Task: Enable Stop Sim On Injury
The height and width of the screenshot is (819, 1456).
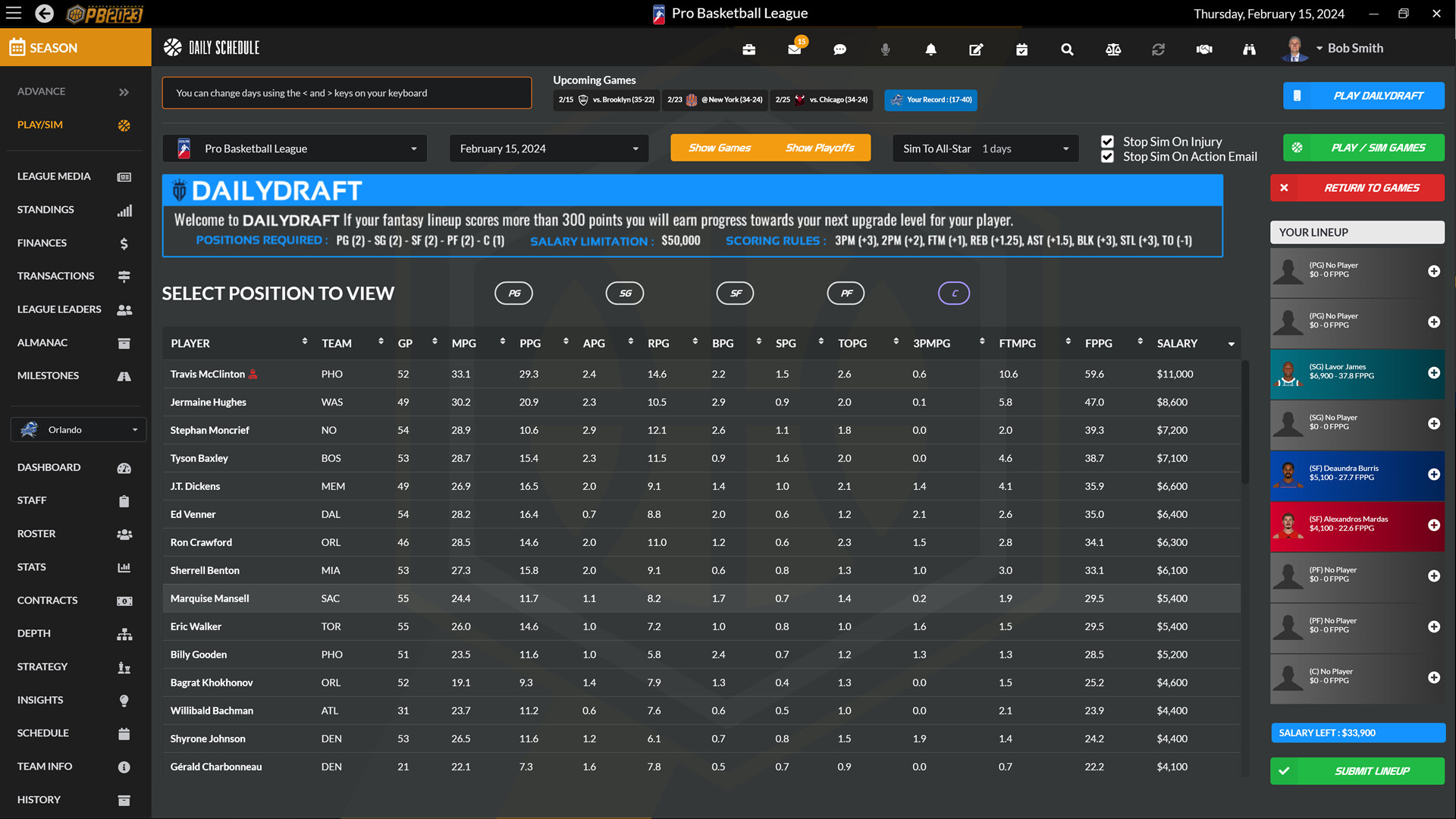Action: pyautogui.click(x=1107, y=141)
